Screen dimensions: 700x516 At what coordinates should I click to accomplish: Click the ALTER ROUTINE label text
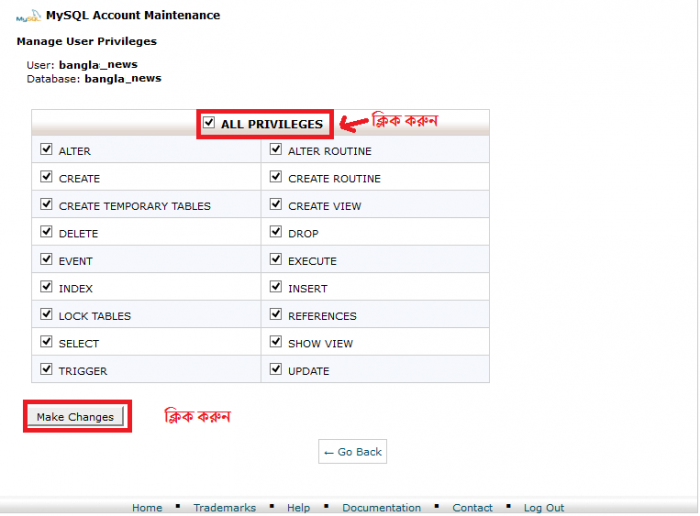[330, 151]
